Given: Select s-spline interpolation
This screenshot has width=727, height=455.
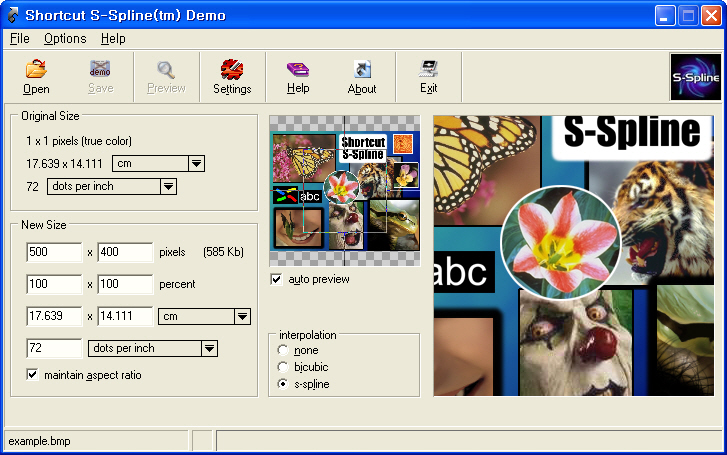Looking at the screenshot, I should [282, 384].
